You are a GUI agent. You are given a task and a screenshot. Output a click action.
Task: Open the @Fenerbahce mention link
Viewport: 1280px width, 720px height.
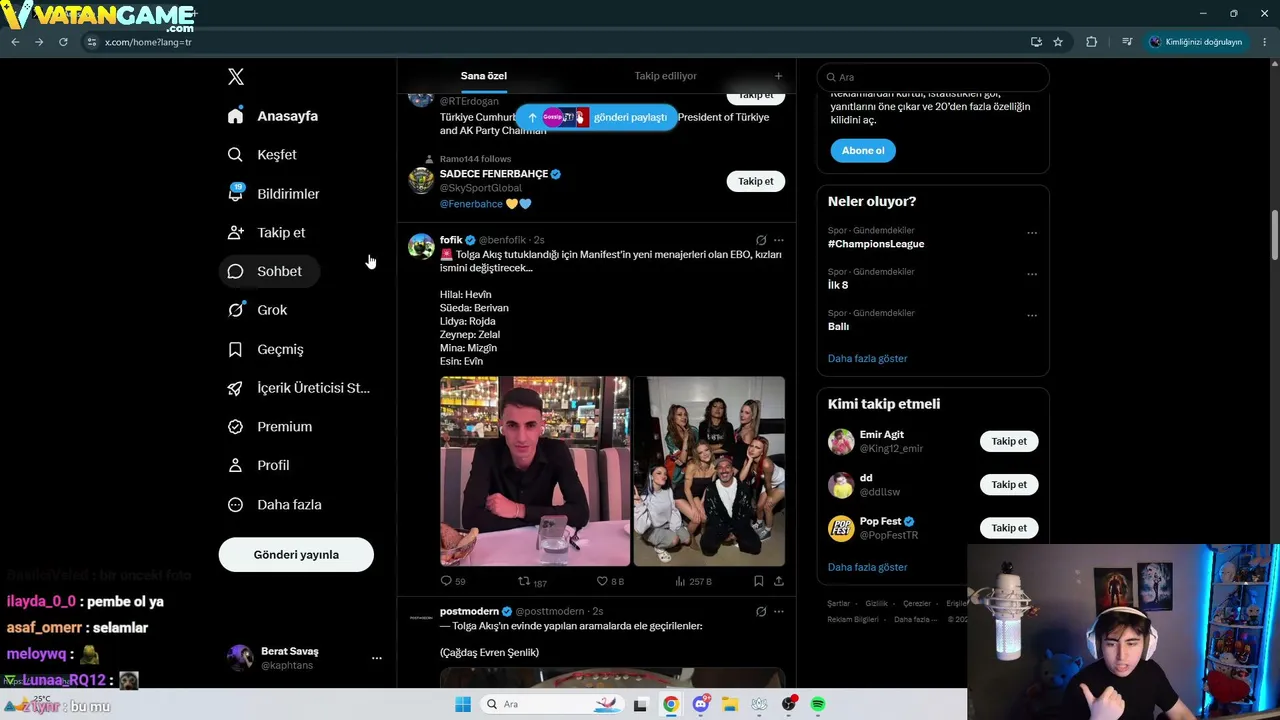pyautogui.click(x=471, y=204)
